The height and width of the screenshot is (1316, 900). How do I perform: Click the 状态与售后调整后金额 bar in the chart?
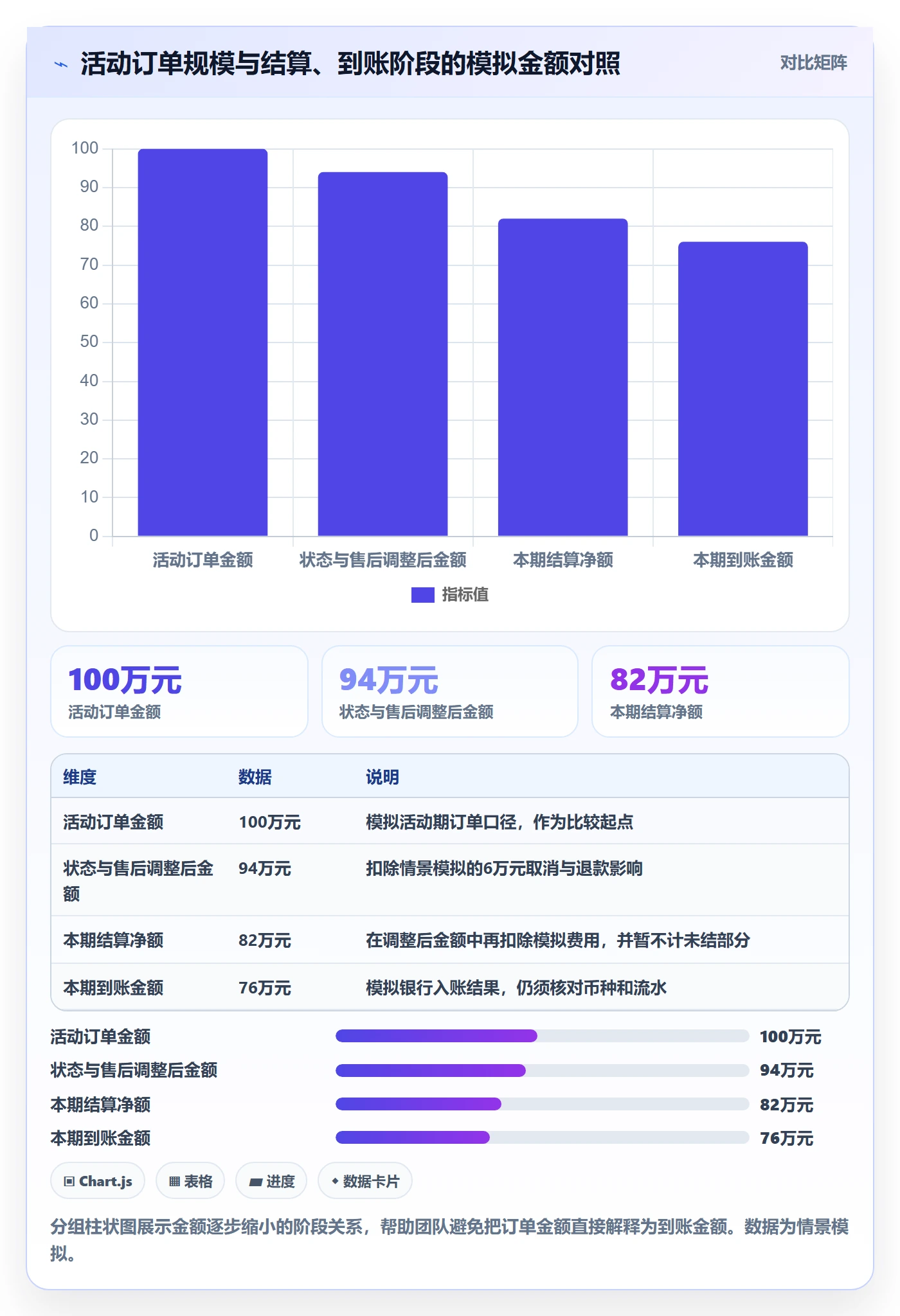click(382, 354)
